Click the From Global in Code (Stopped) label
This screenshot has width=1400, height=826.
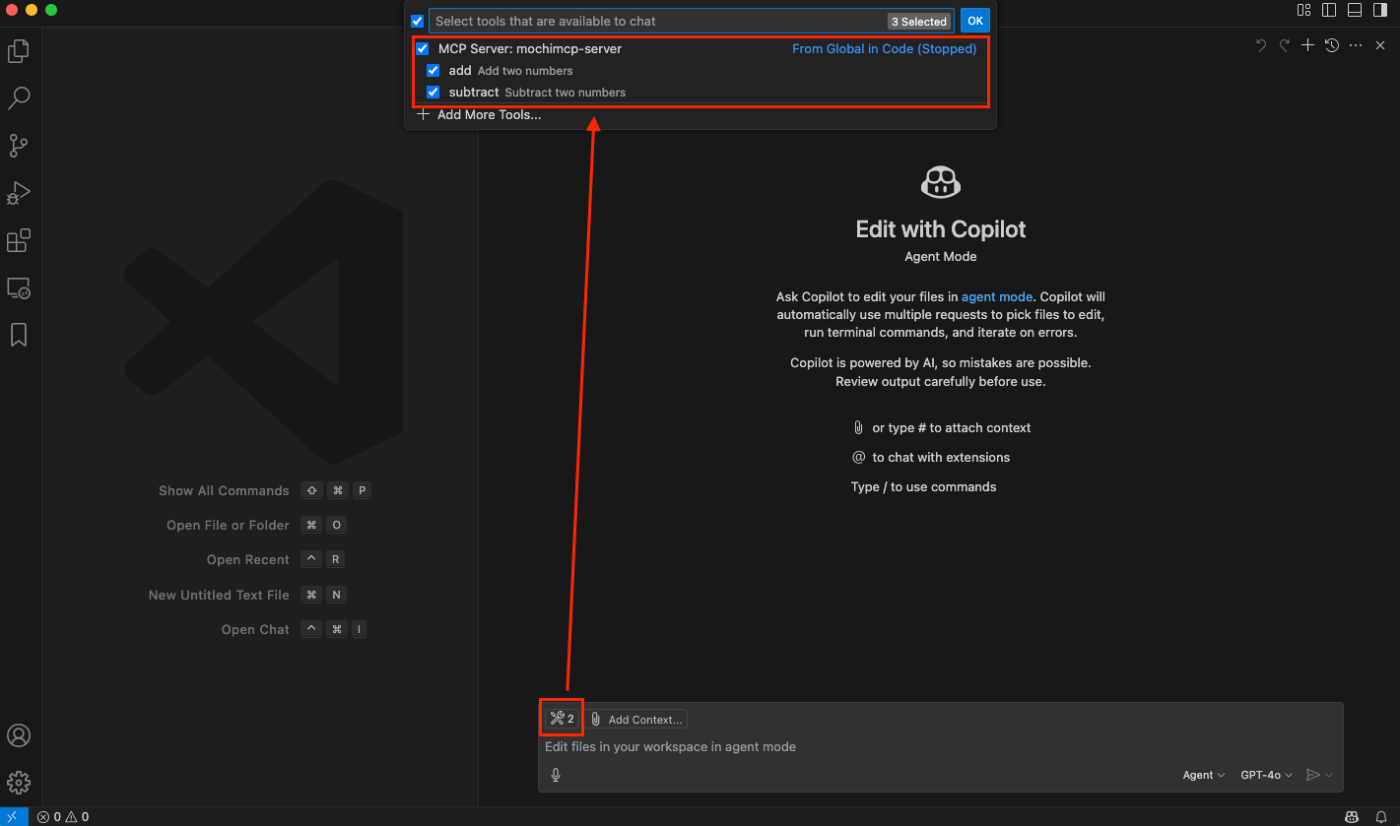[884, 49]
